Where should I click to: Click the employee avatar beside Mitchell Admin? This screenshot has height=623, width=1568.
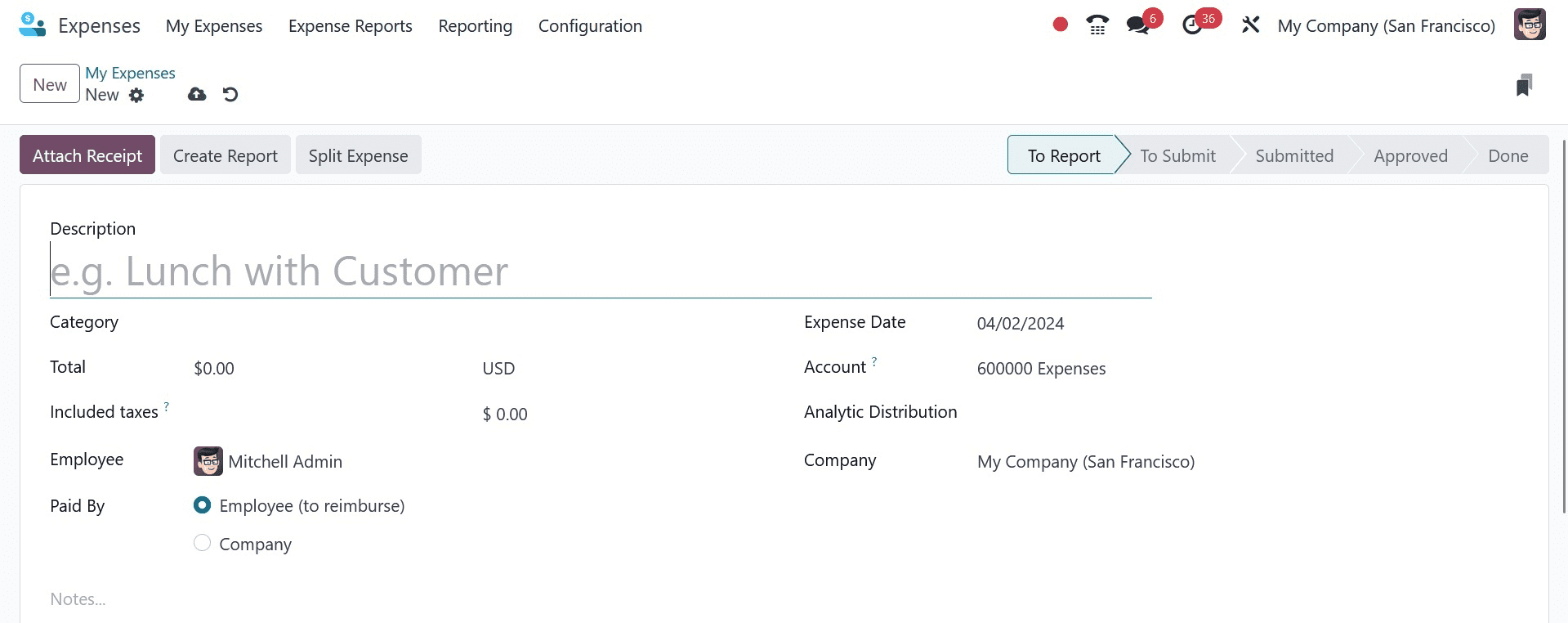(208, 461)
